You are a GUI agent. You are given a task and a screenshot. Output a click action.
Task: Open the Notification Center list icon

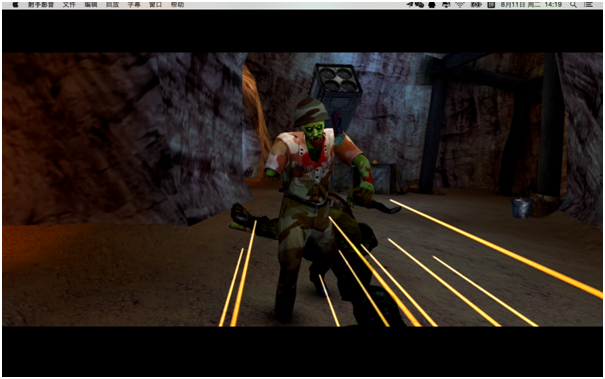pyautogui.click(x=588, y=5)
